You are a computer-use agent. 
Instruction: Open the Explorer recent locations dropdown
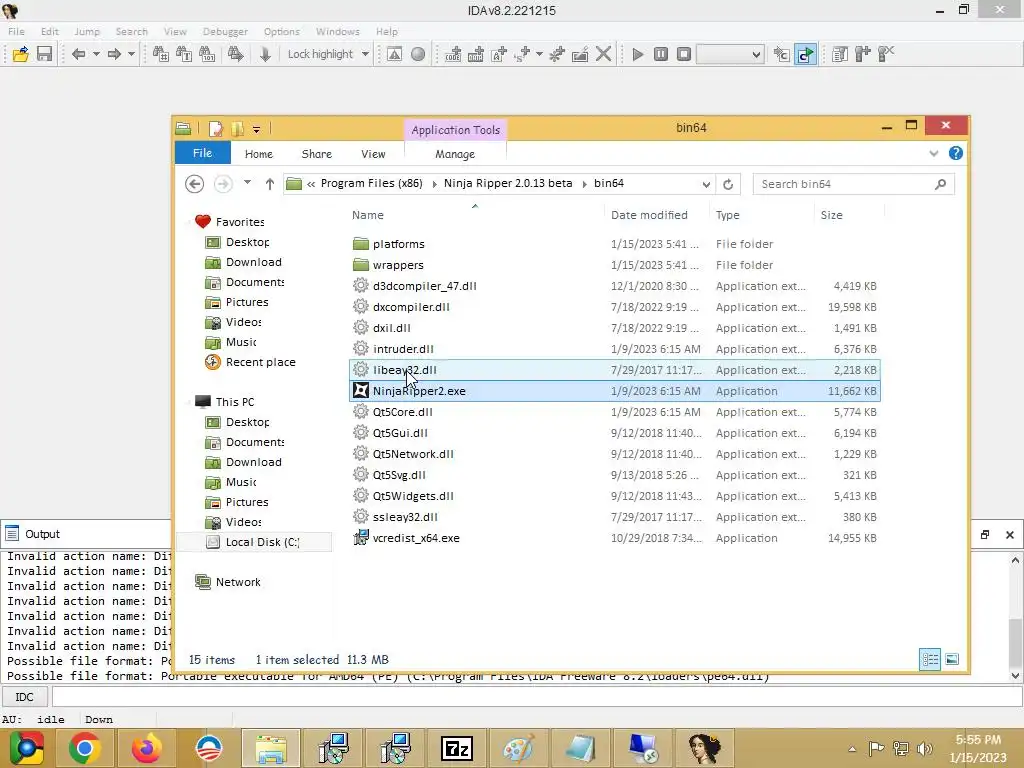pos(248,184)
